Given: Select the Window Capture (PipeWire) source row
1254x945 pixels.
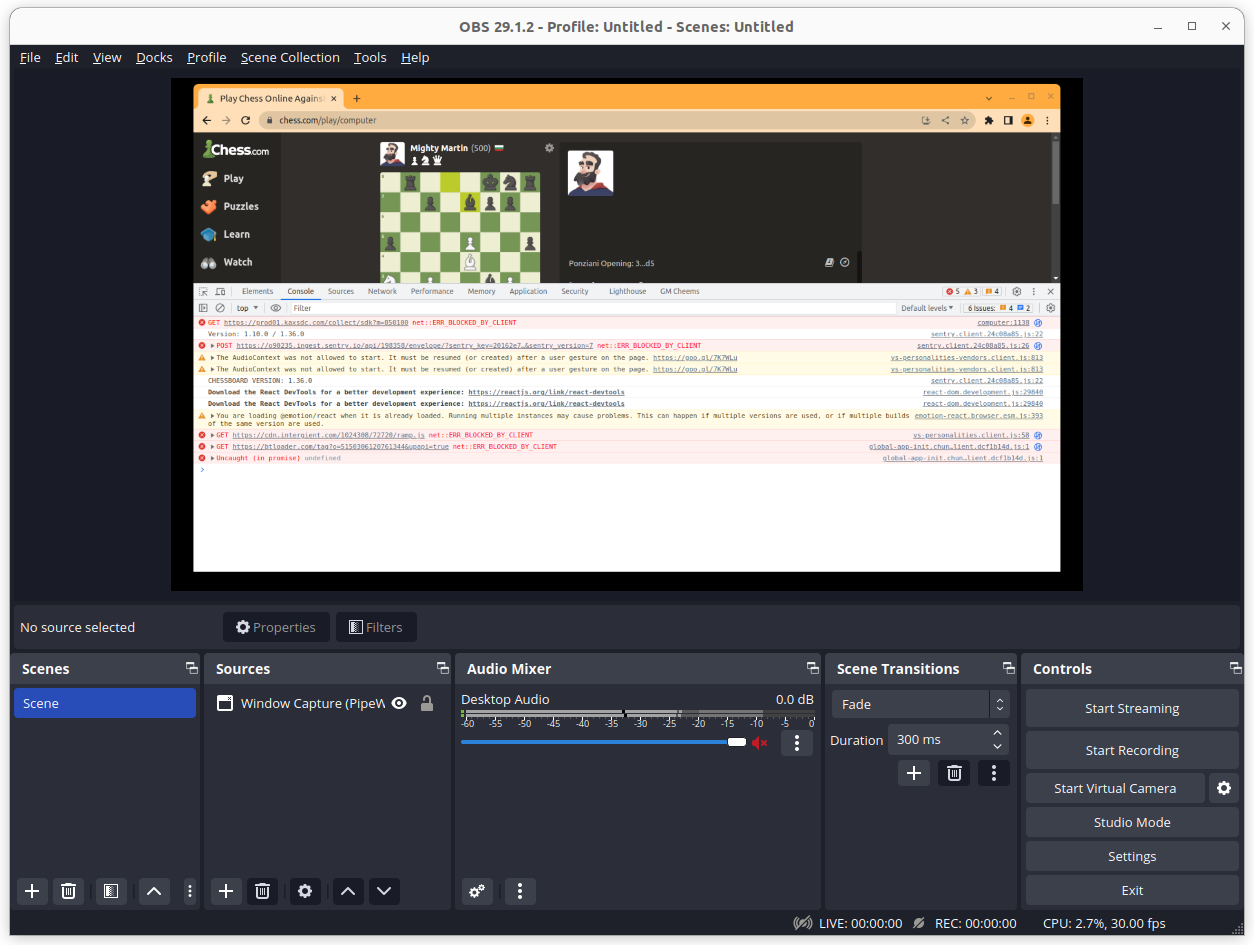Looking at the screenshot, I should click(x=327, y=703).
